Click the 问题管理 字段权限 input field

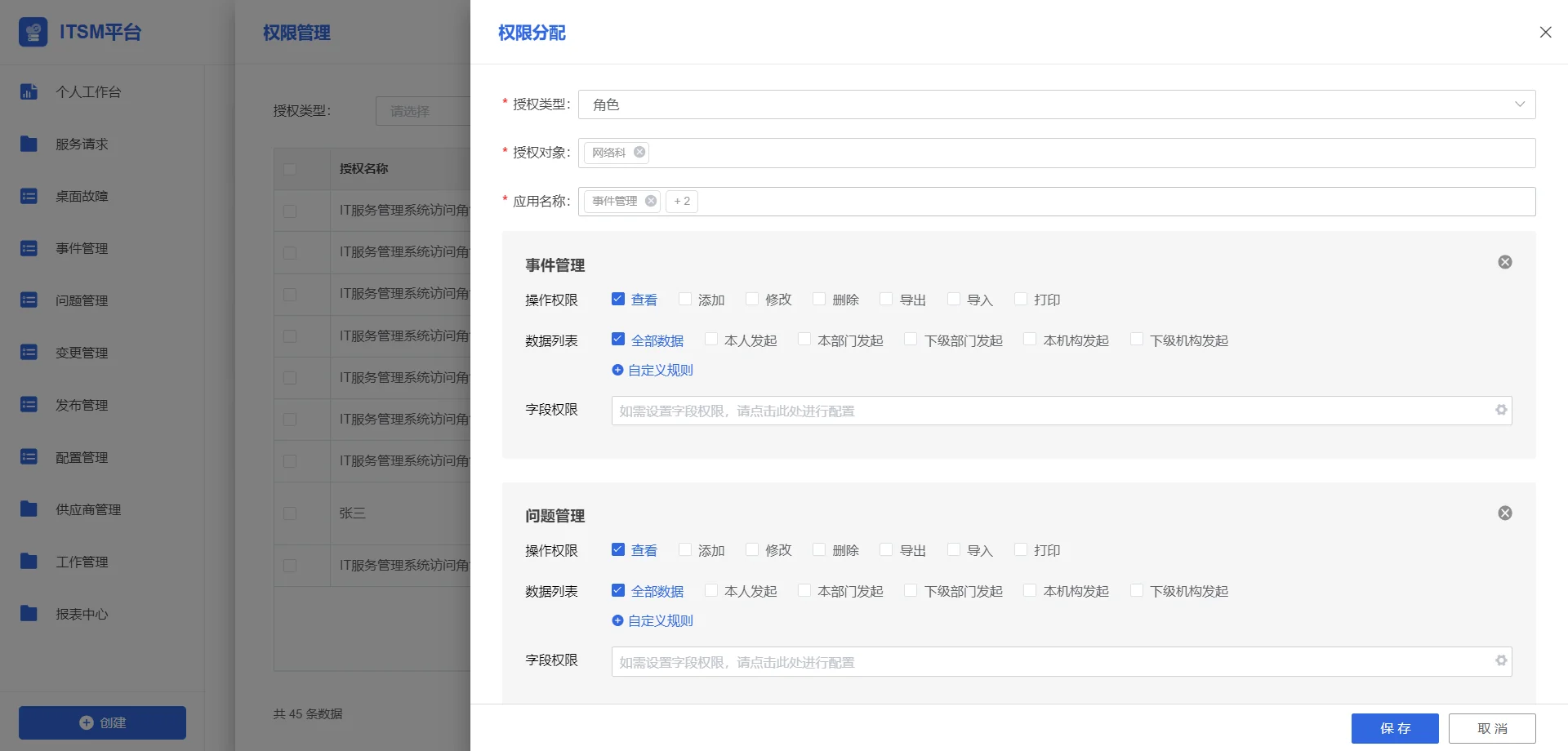[x=1062, y=661]
